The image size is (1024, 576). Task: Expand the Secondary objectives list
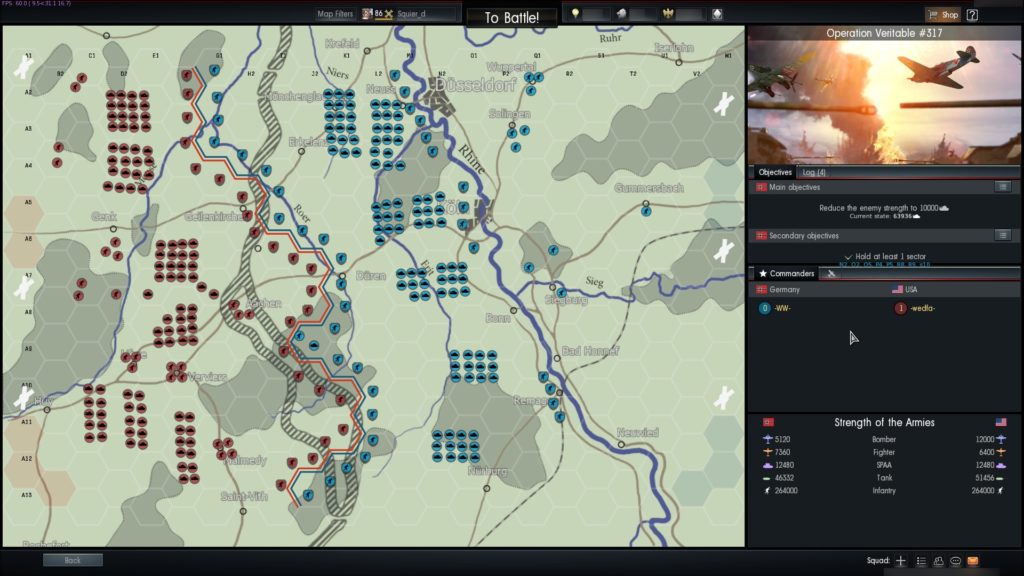point(1002,235)
